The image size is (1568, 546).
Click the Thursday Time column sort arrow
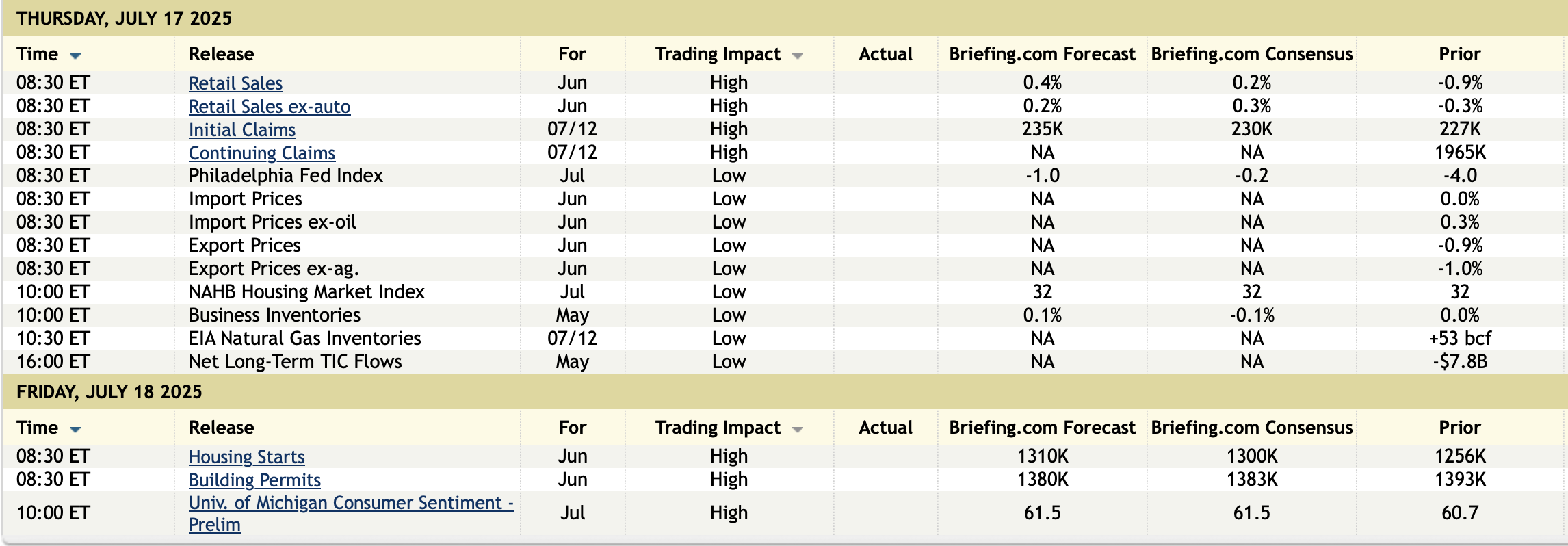coord(75,55)
